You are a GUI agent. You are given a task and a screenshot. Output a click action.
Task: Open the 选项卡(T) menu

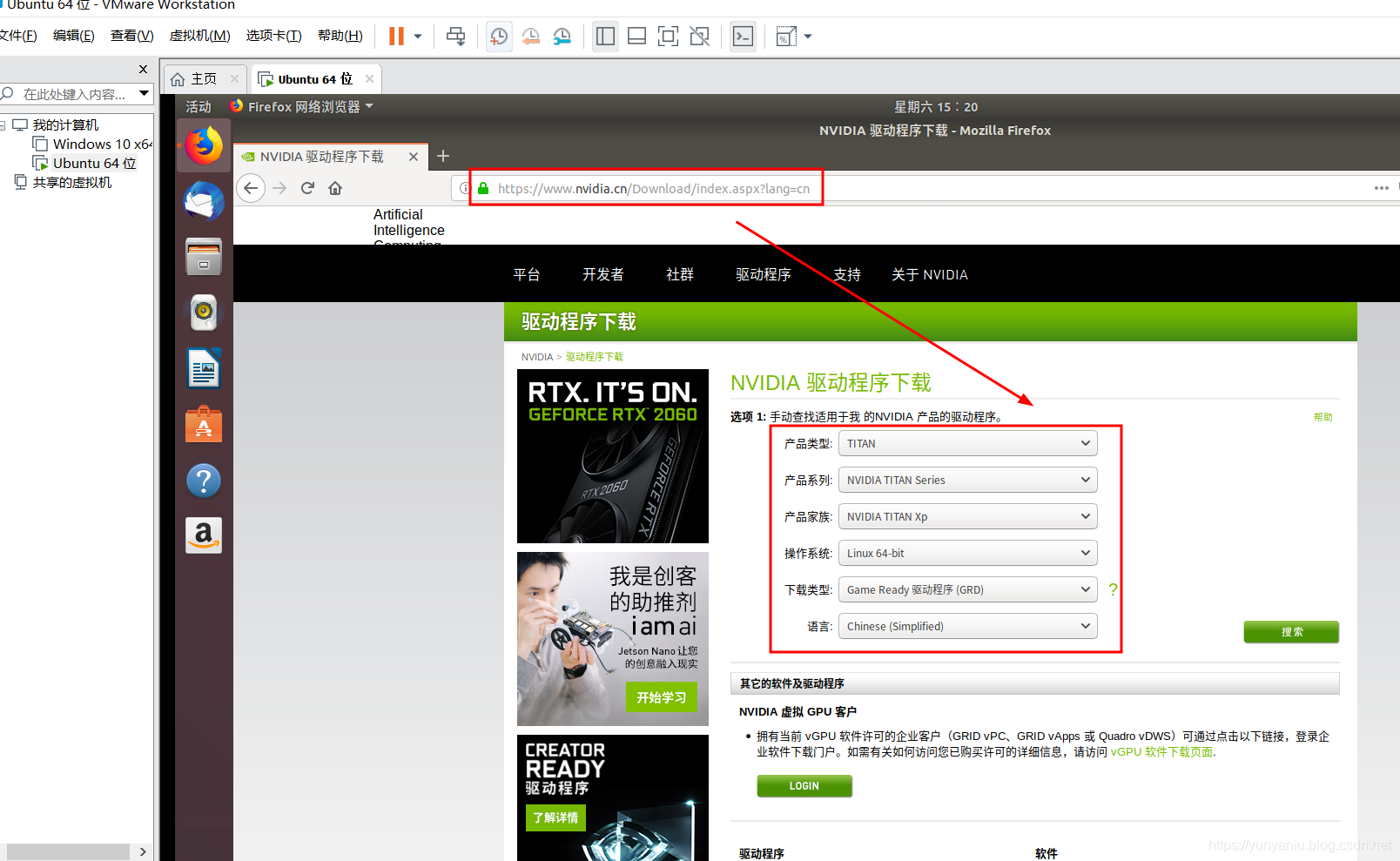point(273,36)
